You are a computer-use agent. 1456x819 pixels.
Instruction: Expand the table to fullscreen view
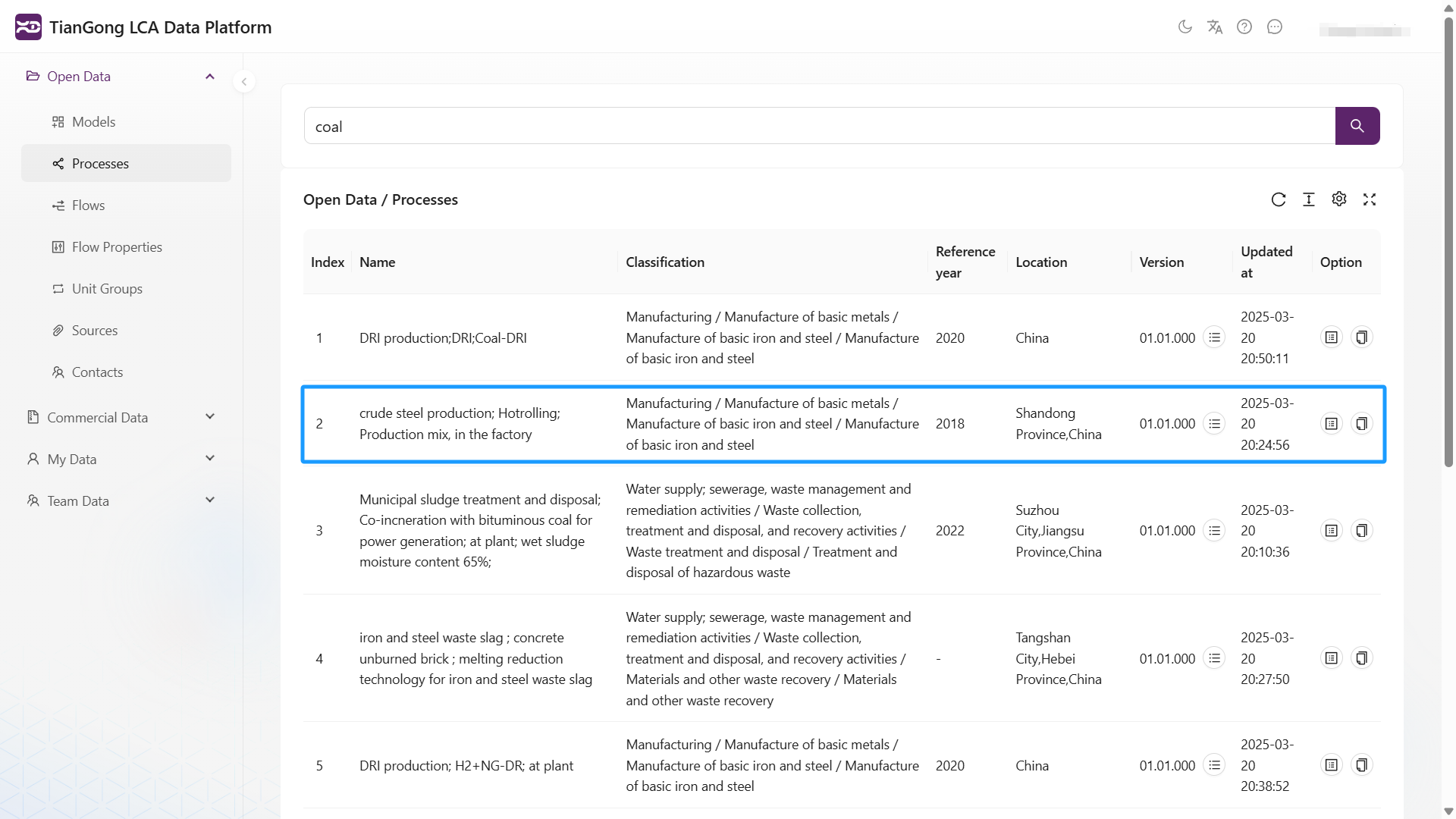pyautogui.click(x=1370, y=199)
